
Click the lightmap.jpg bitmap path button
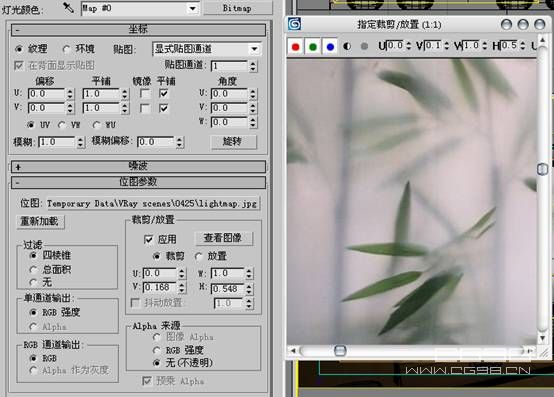click(x=154, y=203)
